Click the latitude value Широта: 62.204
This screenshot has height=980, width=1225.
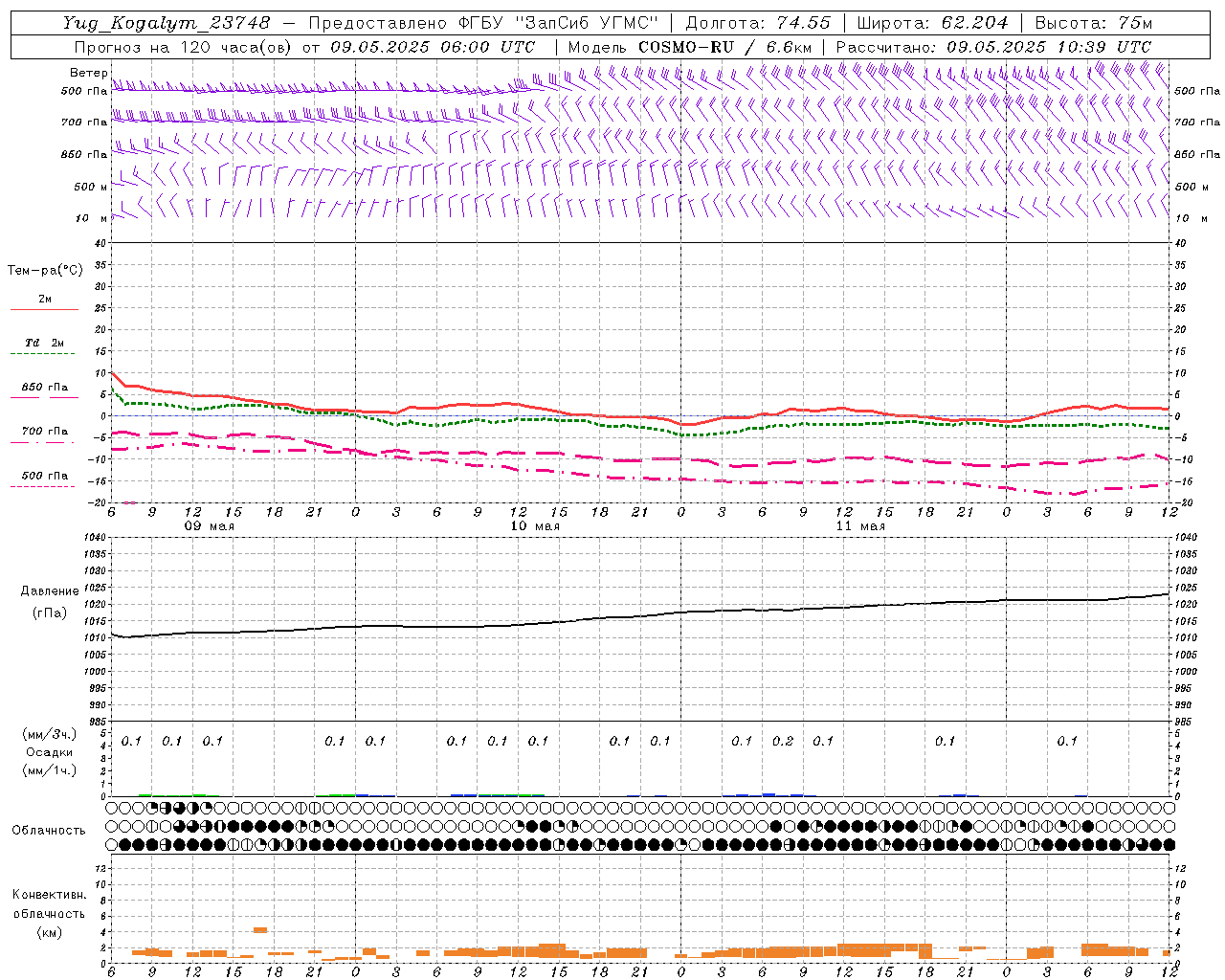(932, 23)
